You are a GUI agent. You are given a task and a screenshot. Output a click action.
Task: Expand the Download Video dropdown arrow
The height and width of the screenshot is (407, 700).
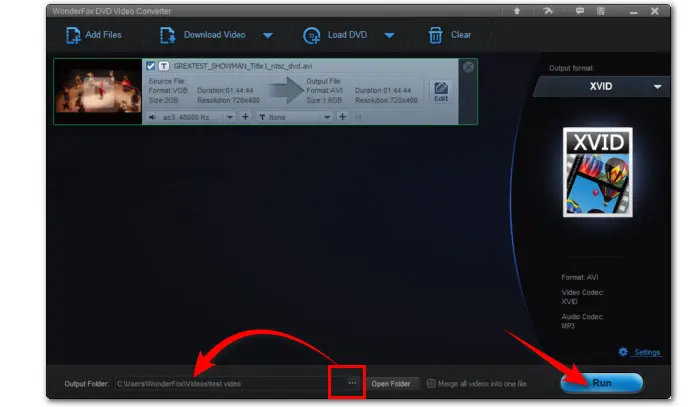pyautogui.click(x=267, y=35)
